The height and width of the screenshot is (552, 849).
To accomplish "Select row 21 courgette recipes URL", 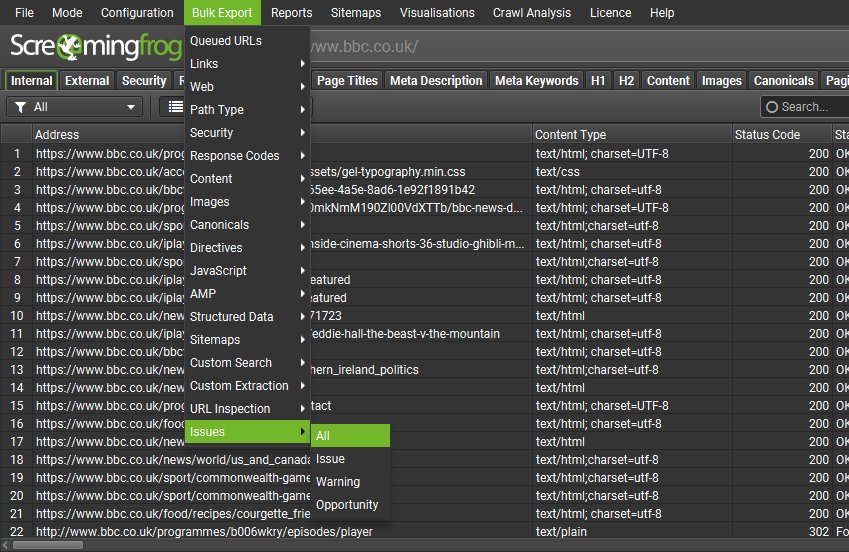I will tap(173, 514).
